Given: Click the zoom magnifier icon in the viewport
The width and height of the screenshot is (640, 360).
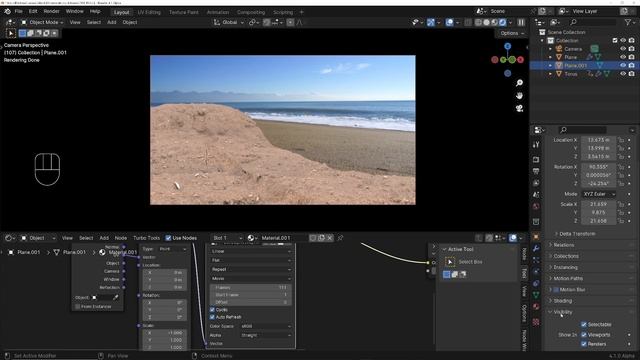Looking at the screenshot, I should 519,83.
